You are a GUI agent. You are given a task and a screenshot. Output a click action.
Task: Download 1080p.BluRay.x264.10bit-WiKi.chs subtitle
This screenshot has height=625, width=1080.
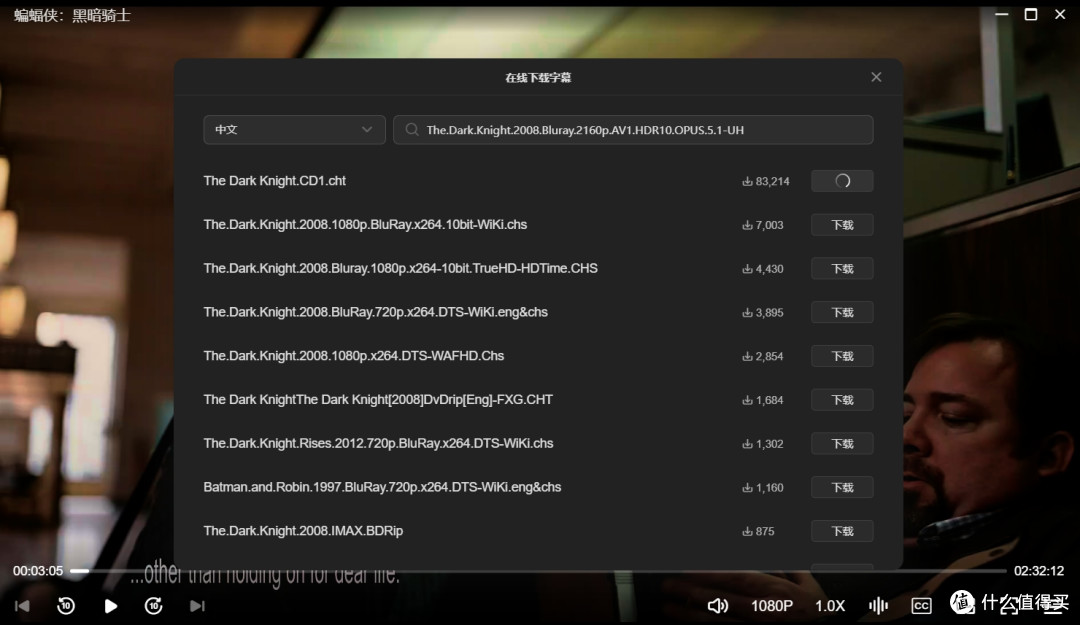click(842, 225)
